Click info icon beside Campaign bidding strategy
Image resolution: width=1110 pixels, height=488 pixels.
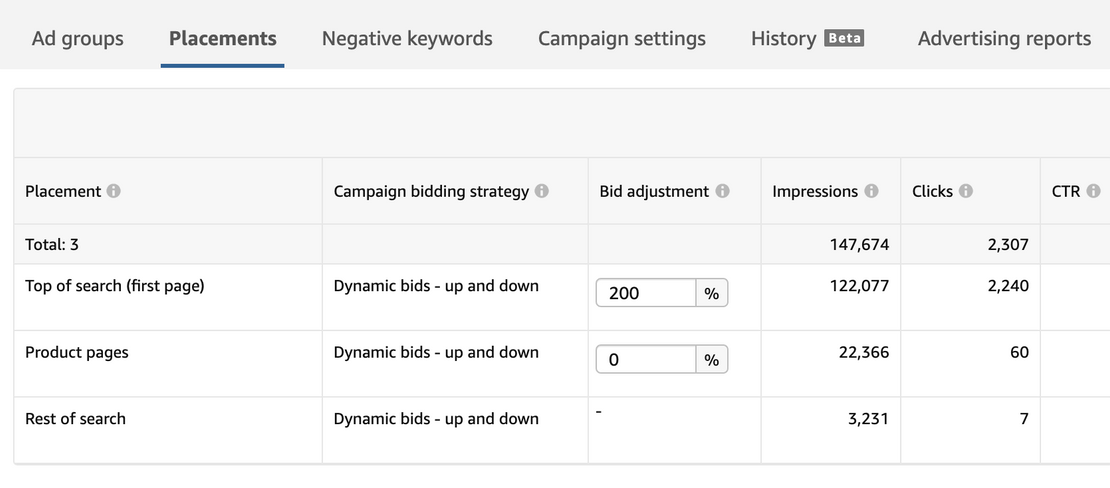(x=542, y=191)
